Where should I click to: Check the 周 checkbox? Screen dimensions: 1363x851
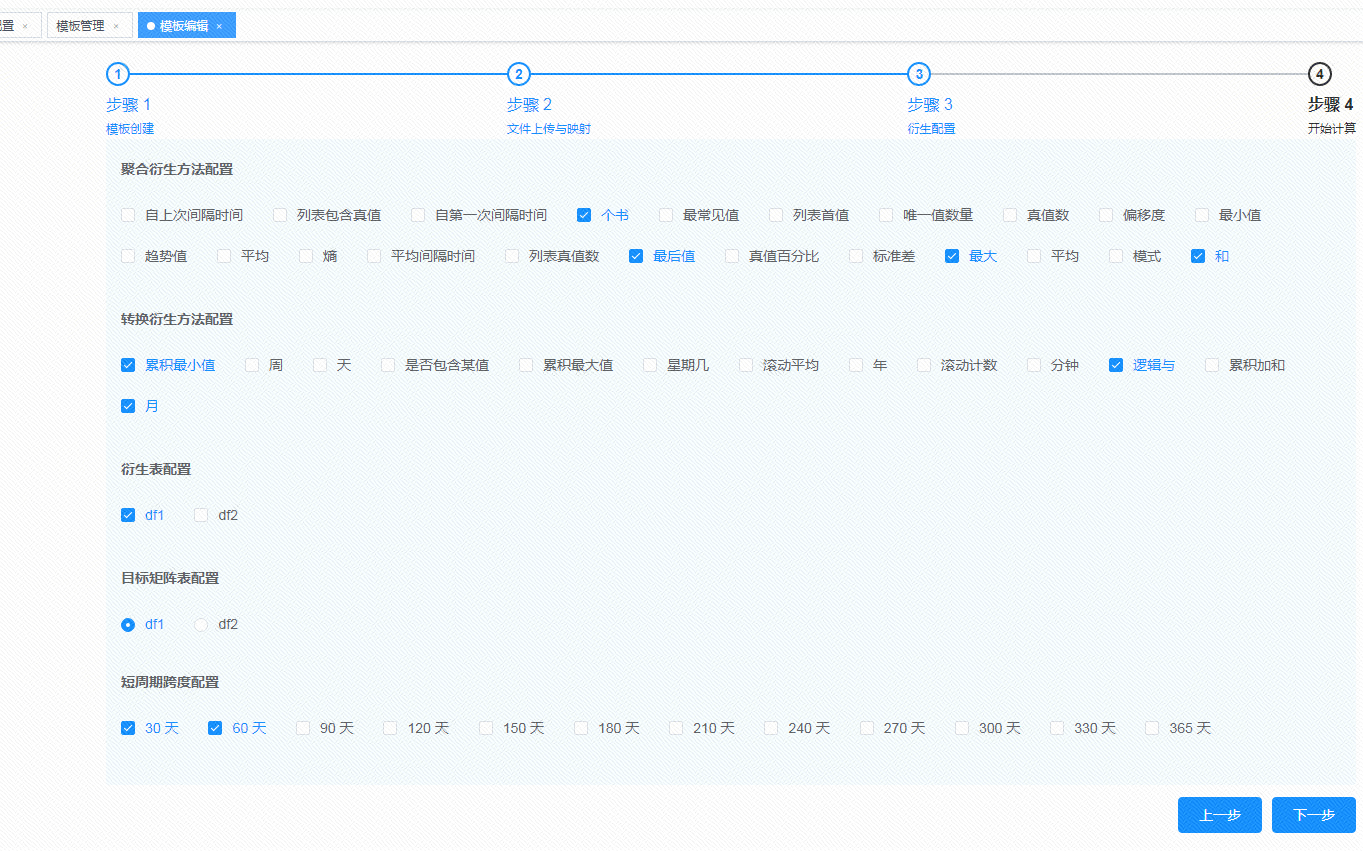coord(252,365)
